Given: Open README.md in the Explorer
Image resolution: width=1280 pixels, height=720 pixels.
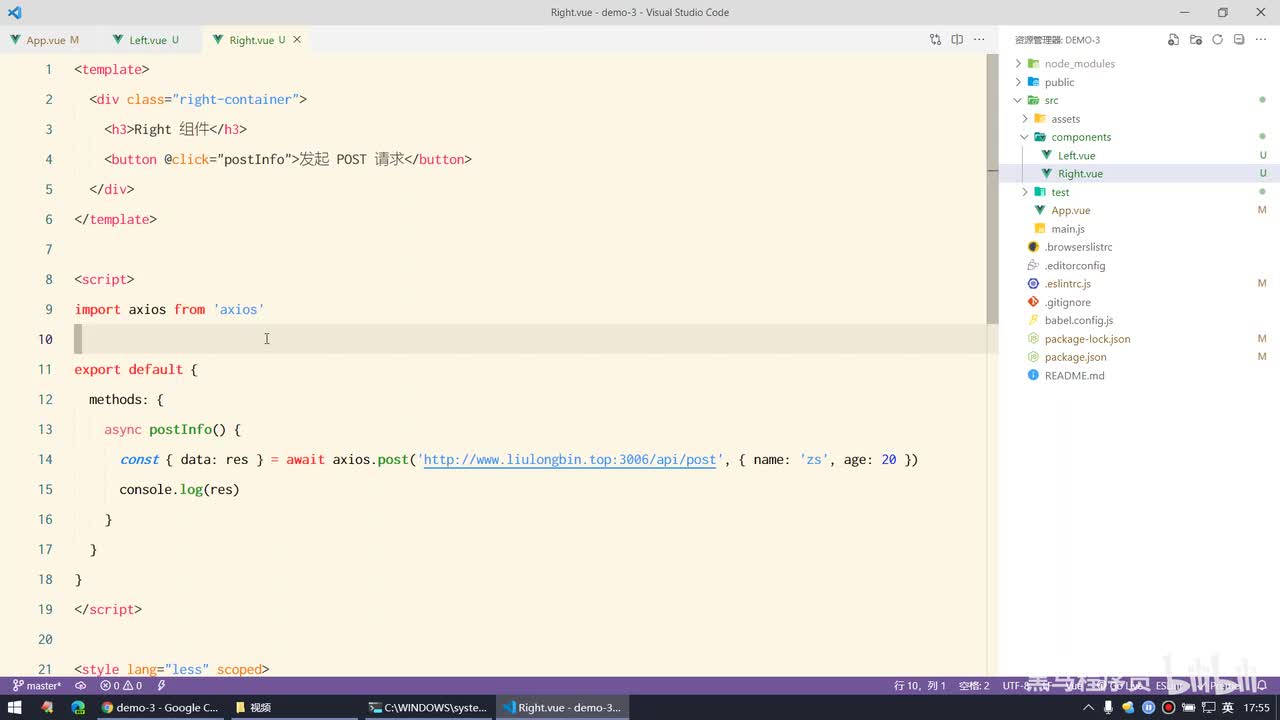Looking at the screenshot, I should pos(1074,375).
